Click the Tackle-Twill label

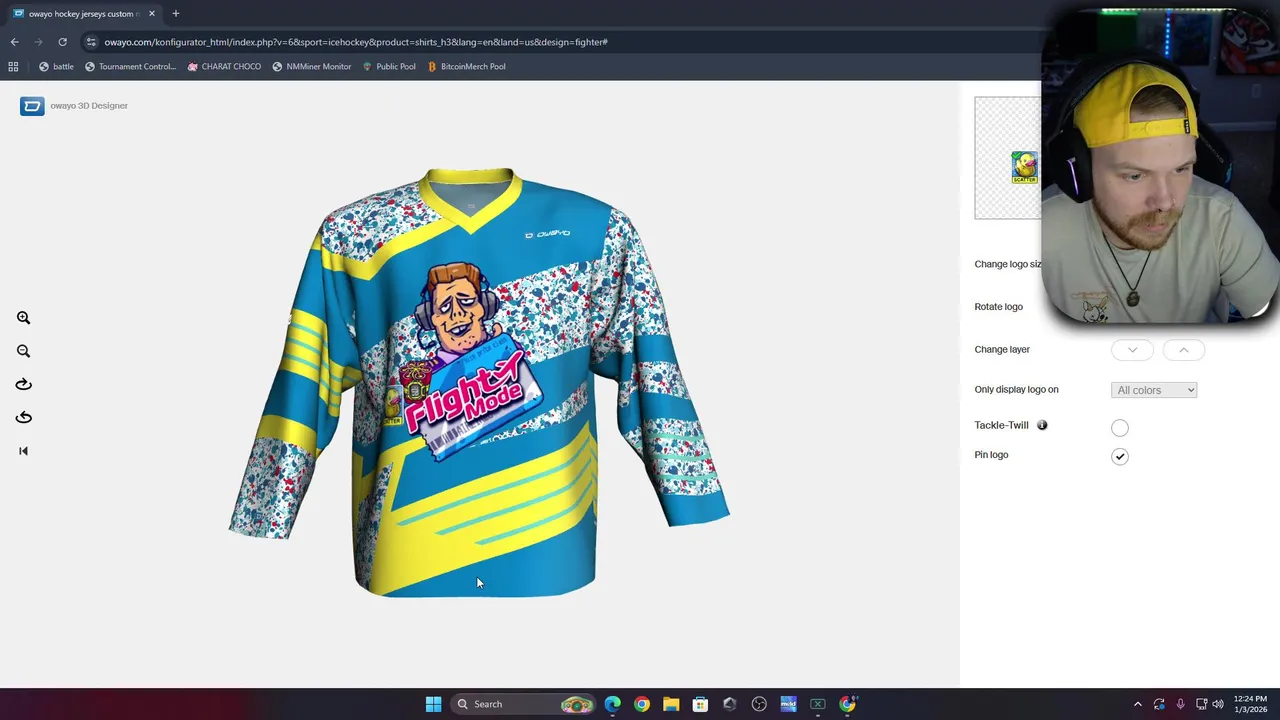1001,425
